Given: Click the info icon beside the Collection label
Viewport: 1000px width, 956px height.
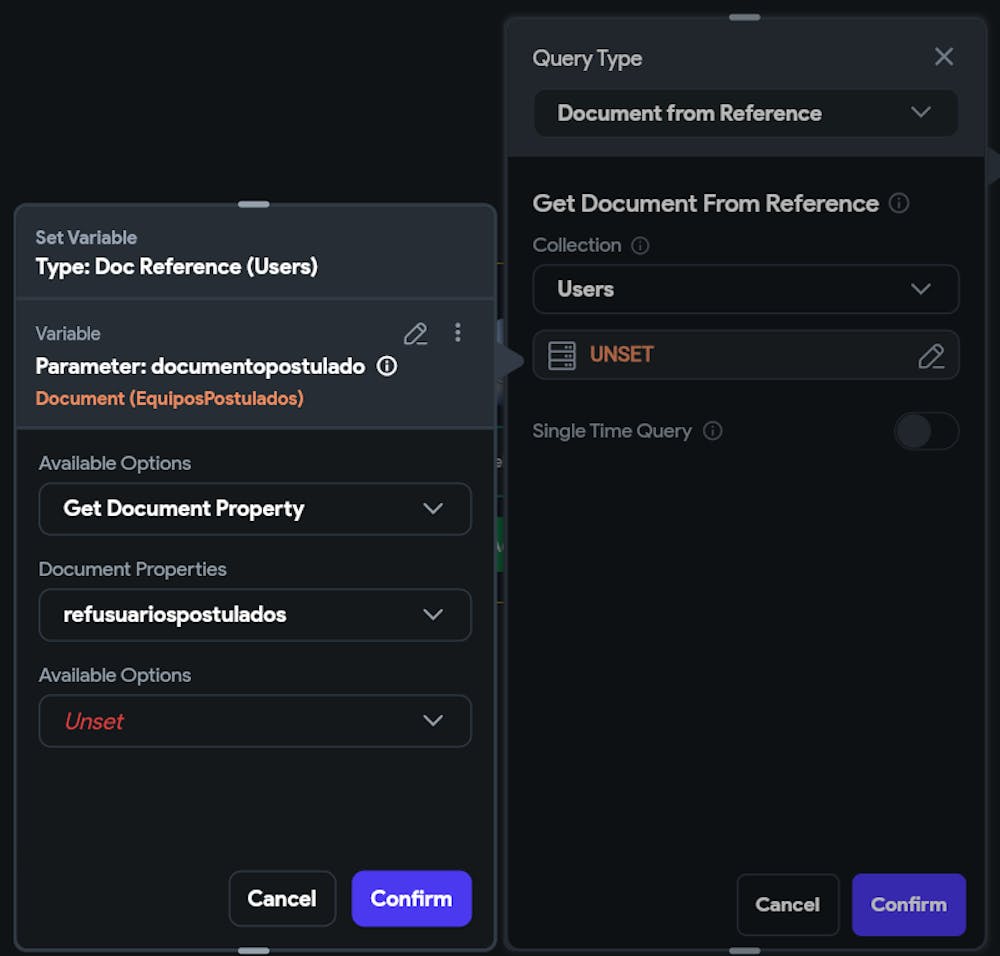Looking at the screenshot, I should (x=640, y=245).
